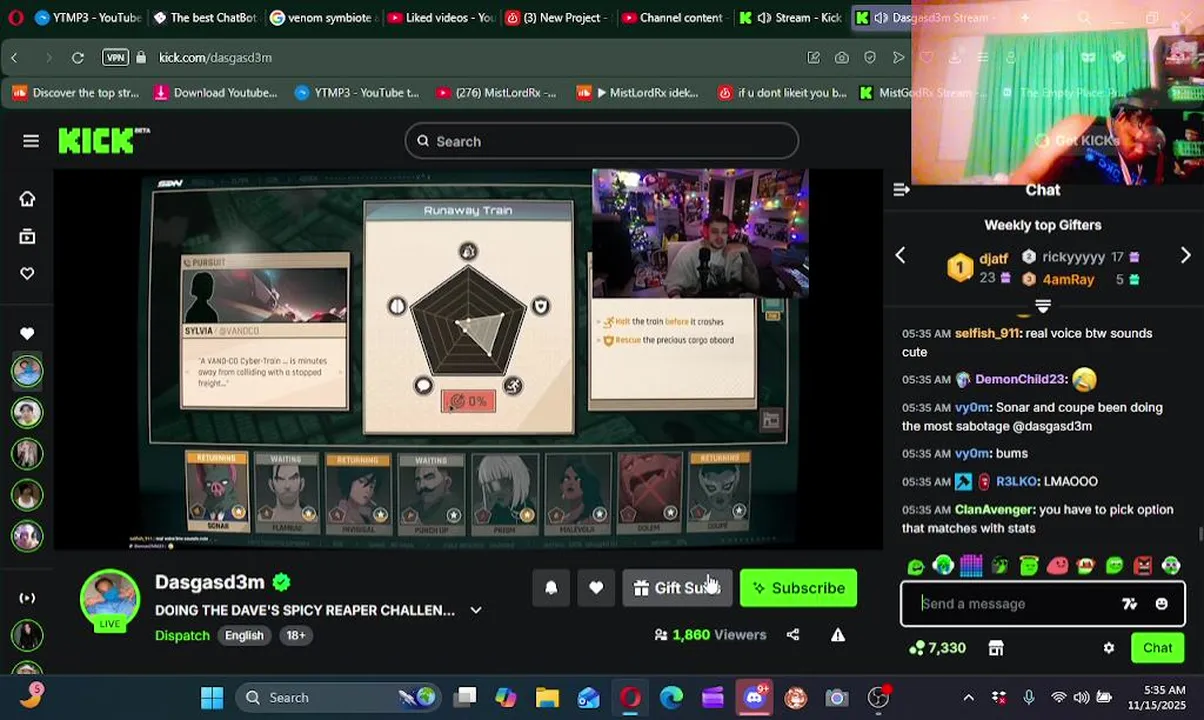Expand the stream title dropdown chevron
Viewport: 1204px width, 720px height.
[476, 610]
